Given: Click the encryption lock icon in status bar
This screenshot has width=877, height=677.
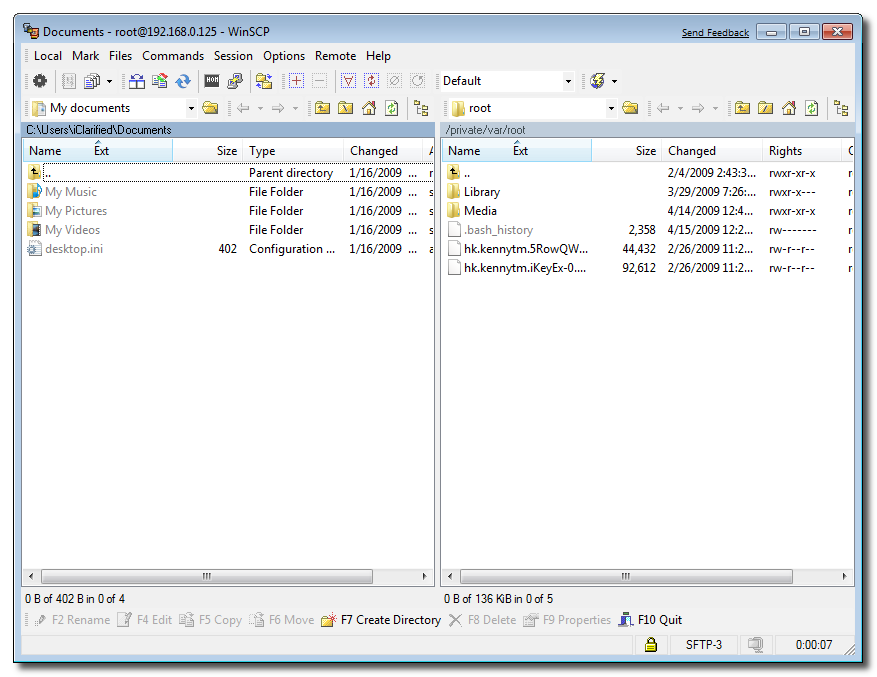Looking at the screenshot, I should pyautogui.click(x=650, y=645).
